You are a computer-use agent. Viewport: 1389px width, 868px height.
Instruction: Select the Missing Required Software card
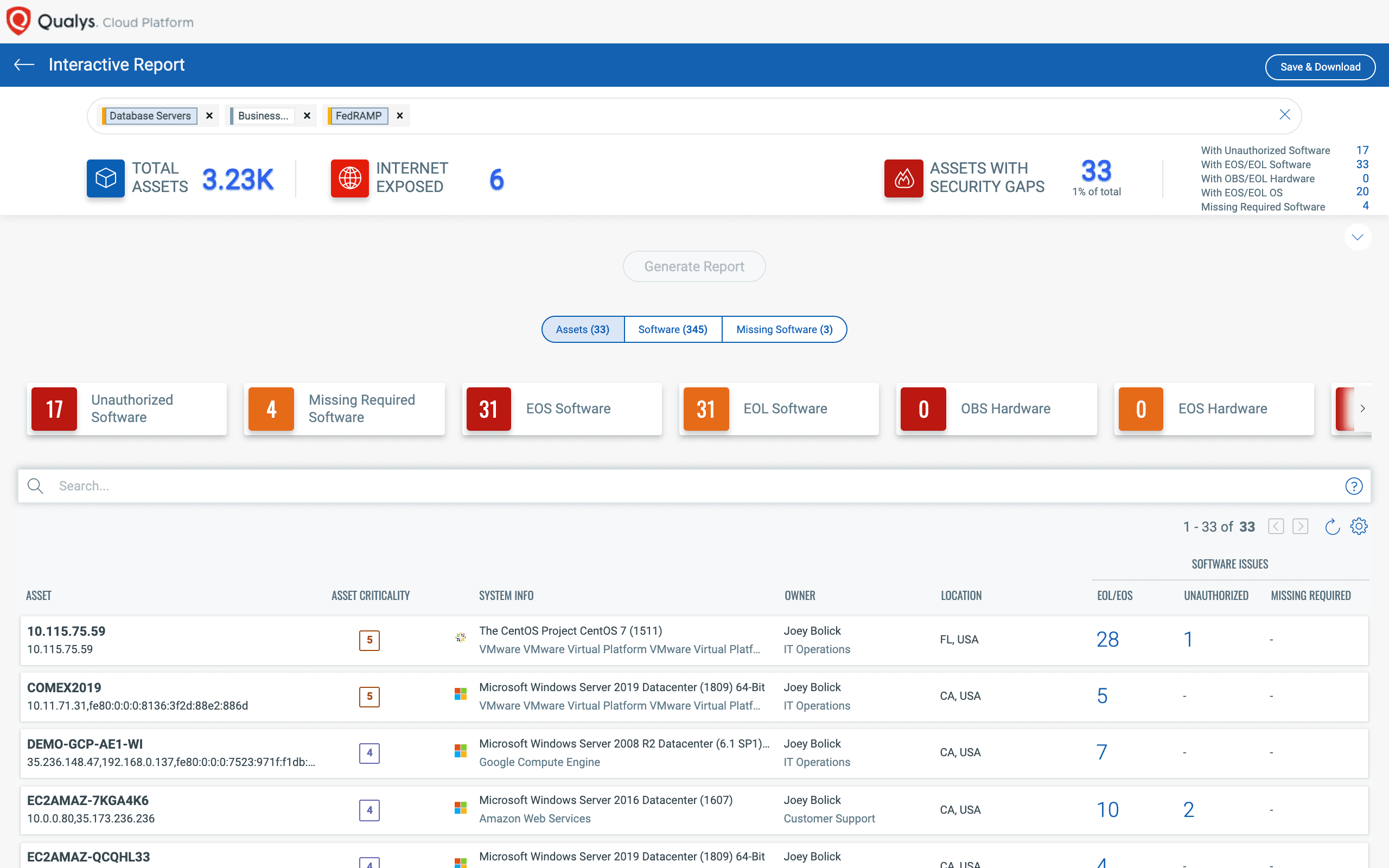(x=345, y=409)
